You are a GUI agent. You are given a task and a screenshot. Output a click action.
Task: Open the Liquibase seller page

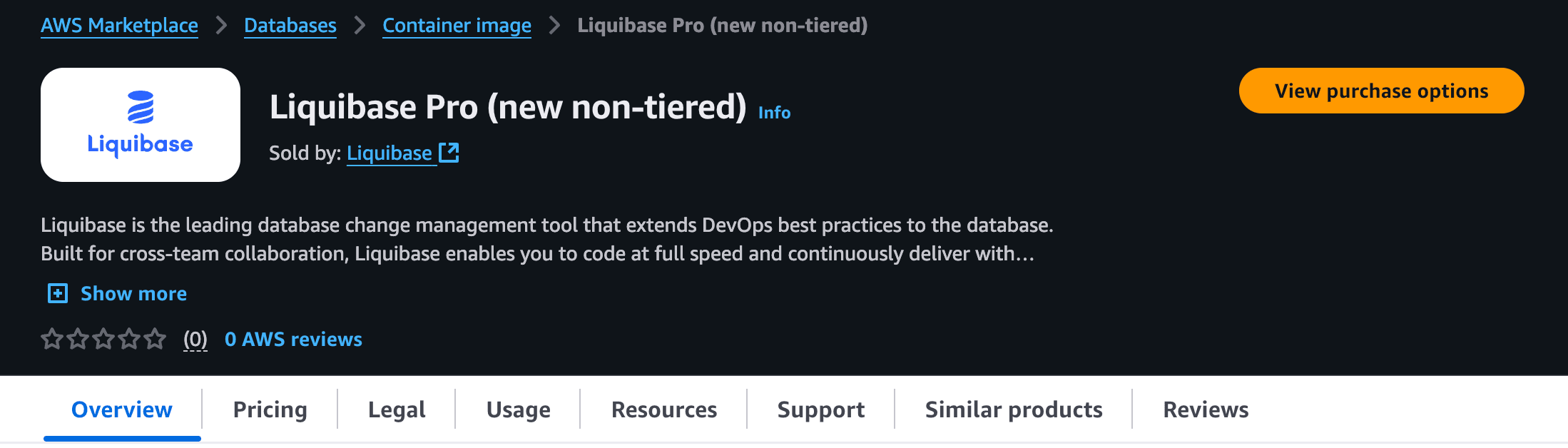tap(390, 152)
